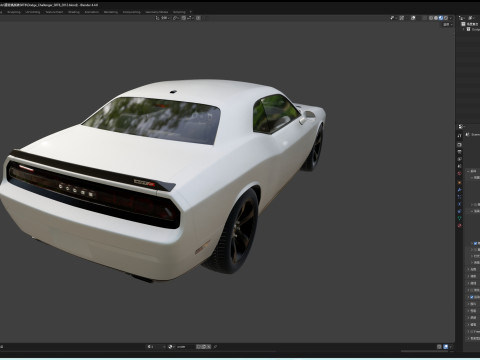Open the Object properties tab
This screenshot has width=480, height=360.
pos(460,183)
